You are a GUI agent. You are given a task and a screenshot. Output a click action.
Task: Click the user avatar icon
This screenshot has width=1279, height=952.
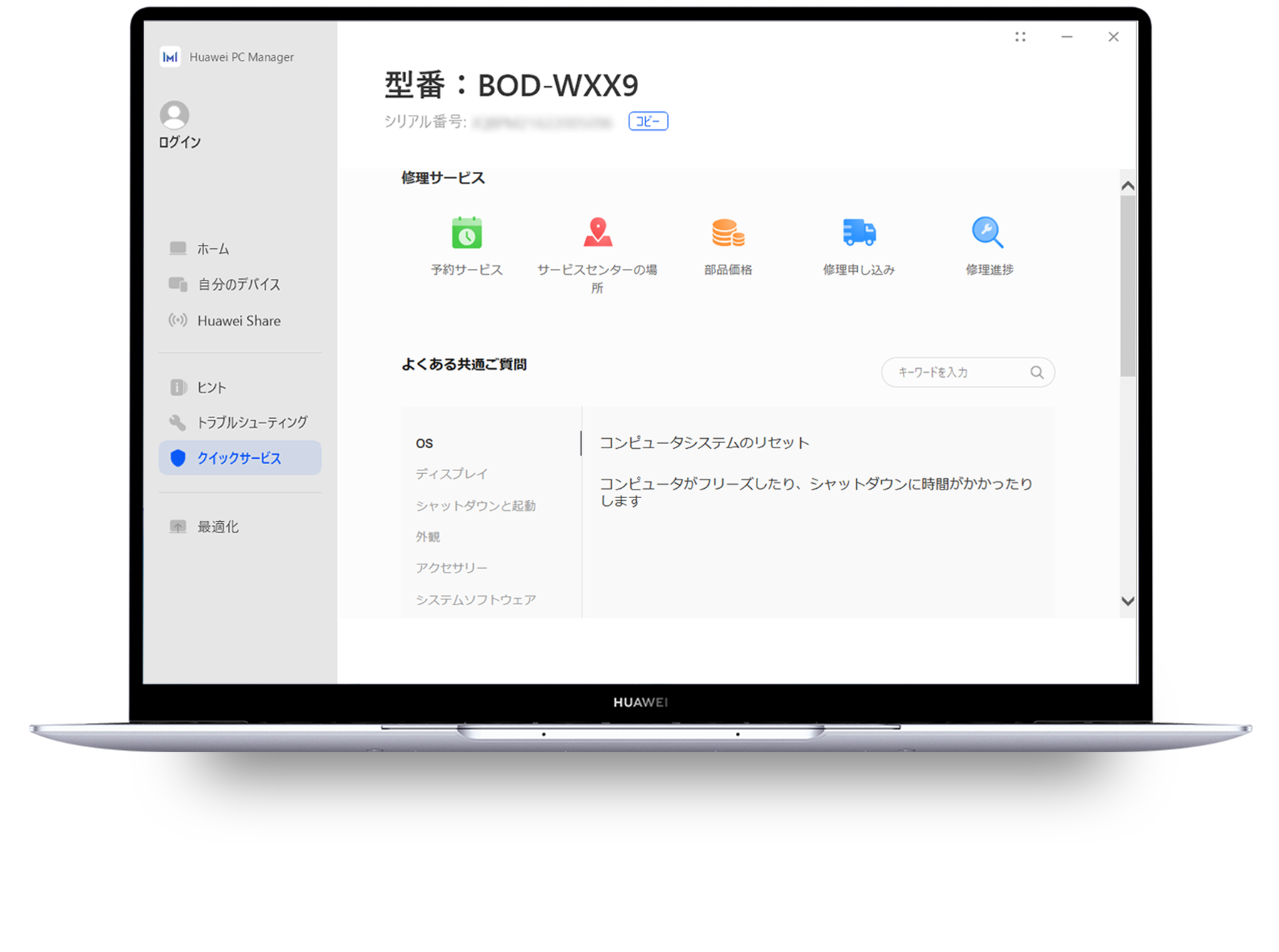coord(174,115)
